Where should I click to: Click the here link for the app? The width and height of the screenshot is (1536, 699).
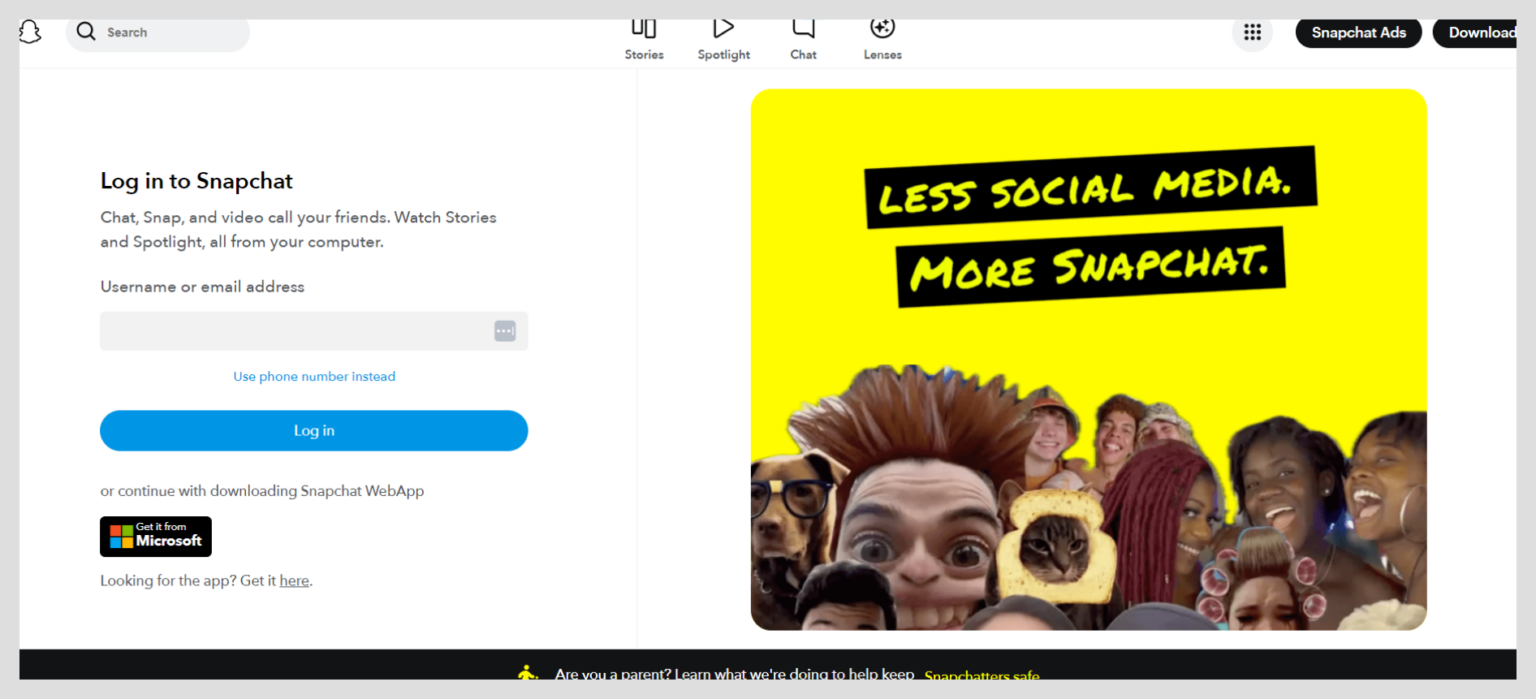click(294, 580)
